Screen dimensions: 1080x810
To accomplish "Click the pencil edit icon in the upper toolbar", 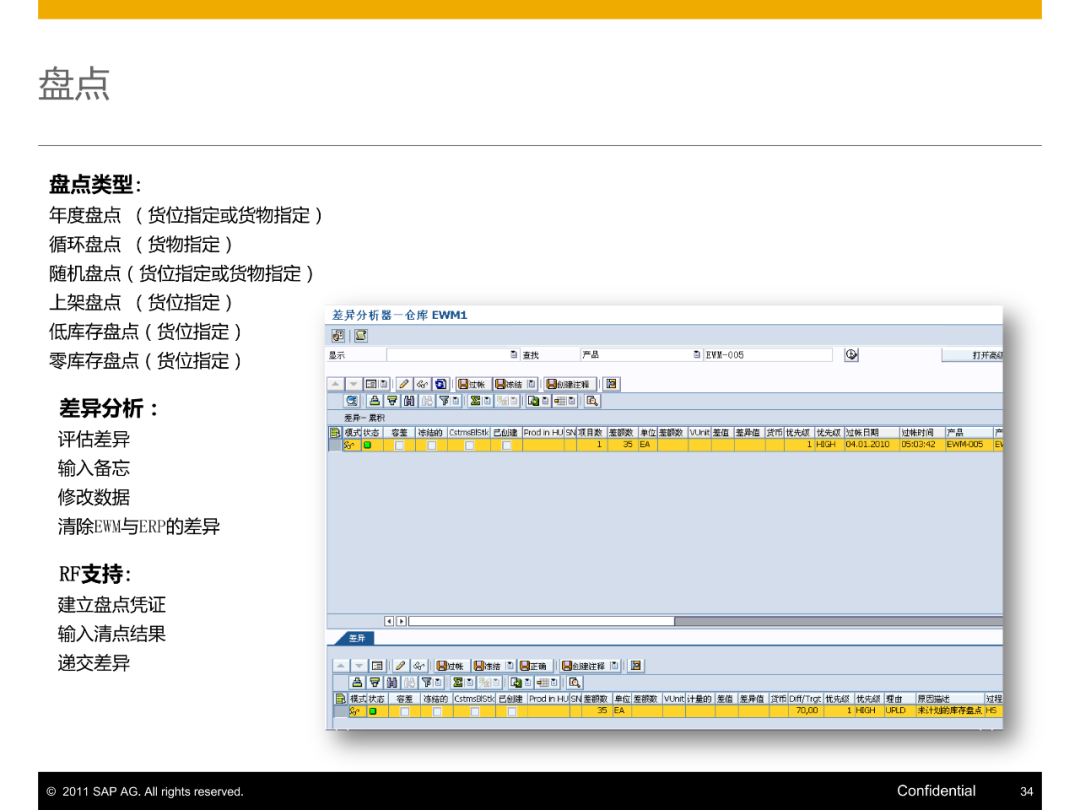I will 404,384.
